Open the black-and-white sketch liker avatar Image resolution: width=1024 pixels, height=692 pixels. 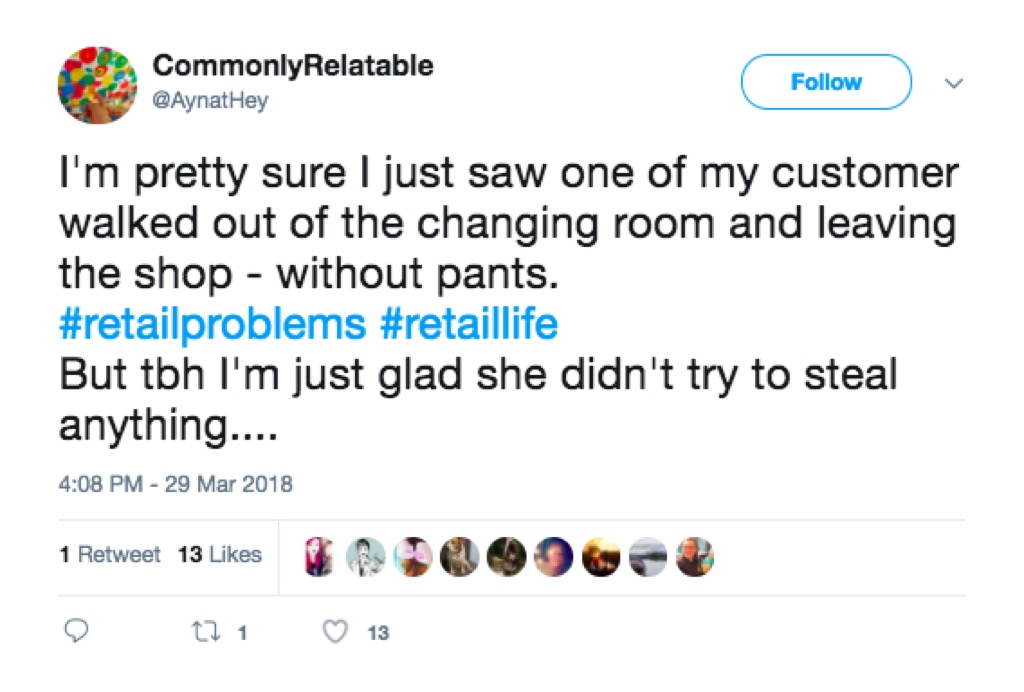tap(366, 557)
